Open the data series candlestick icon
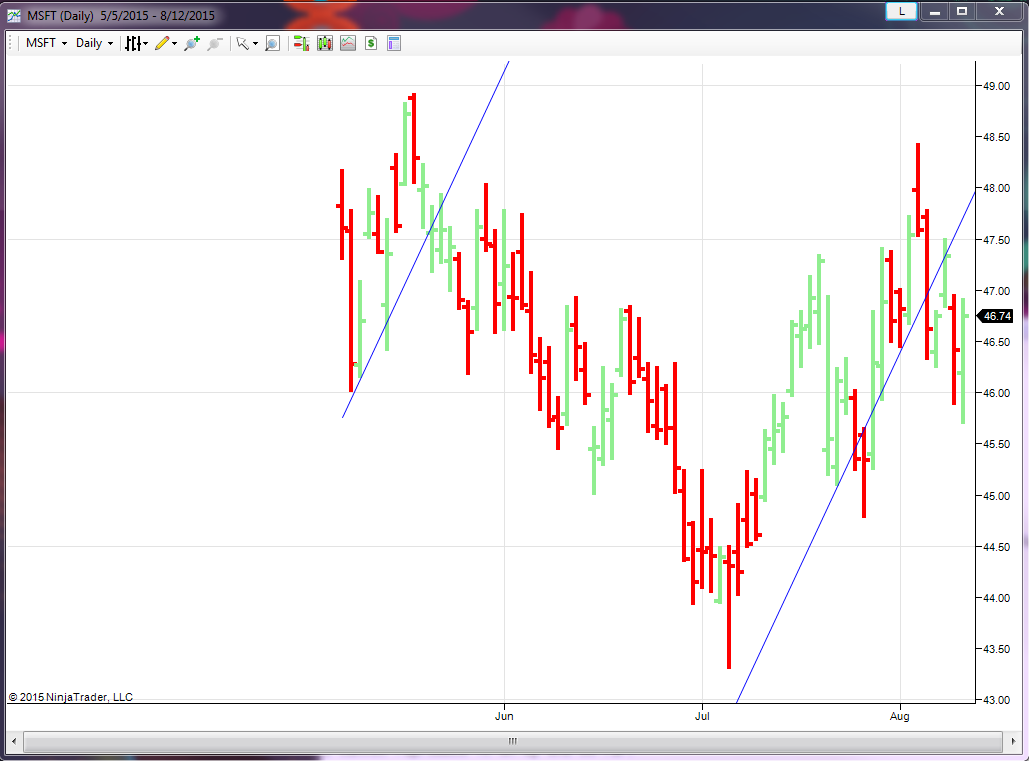This screenshot has width=1029, height=761. [x=325, y=43]
